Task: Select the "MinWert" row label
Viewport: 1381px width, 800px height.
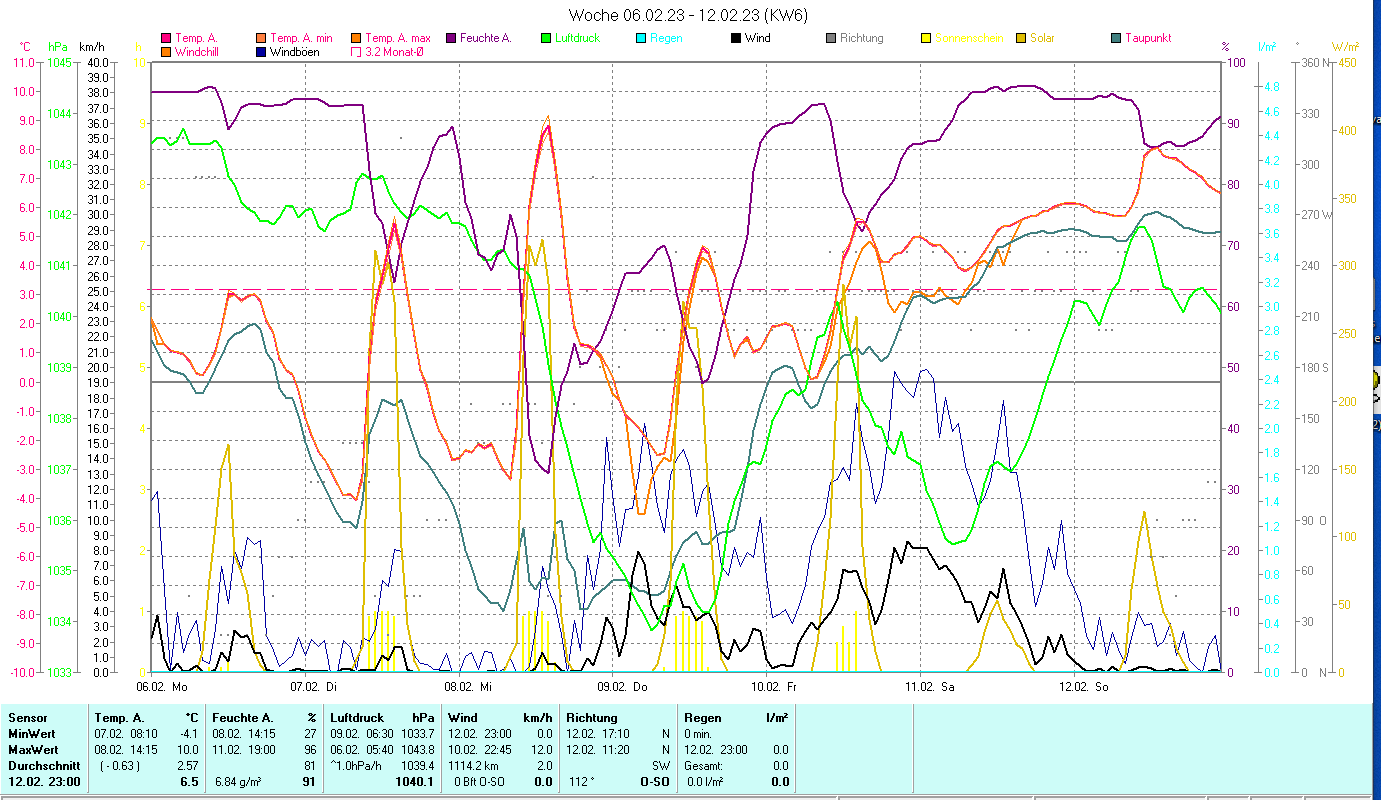Action: point(30,734)
